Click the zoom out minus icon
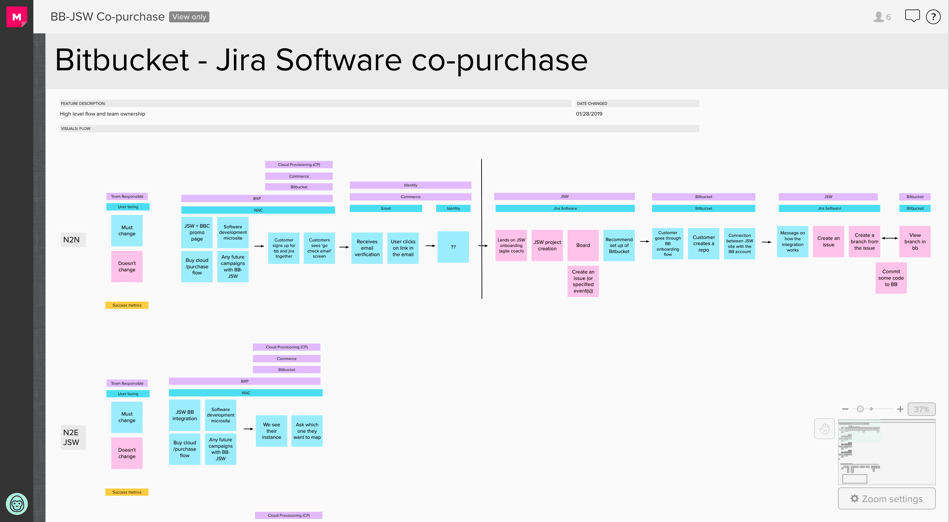The width and height of the screenshot is (949, 522). click(x=845, y=409)
